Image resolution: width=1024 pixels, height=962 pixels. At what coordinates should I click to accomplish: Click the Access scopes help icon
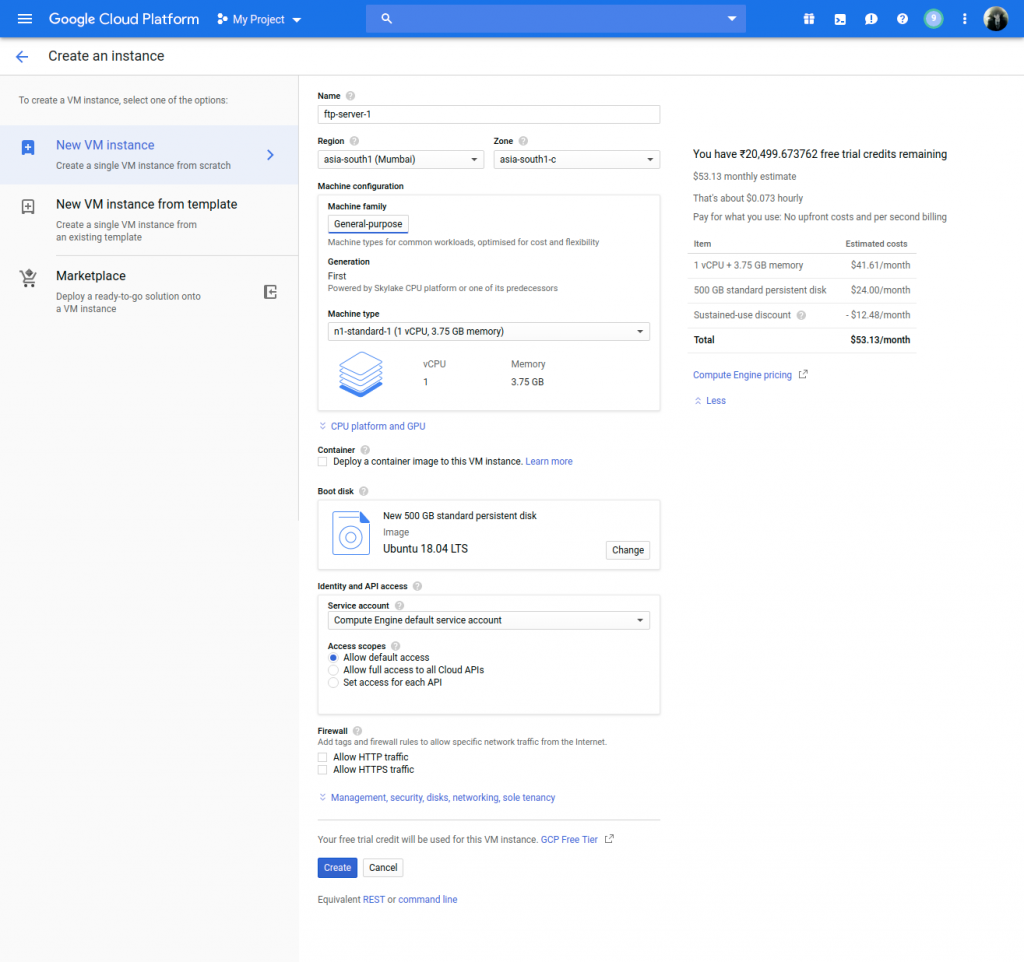[396, 647]
